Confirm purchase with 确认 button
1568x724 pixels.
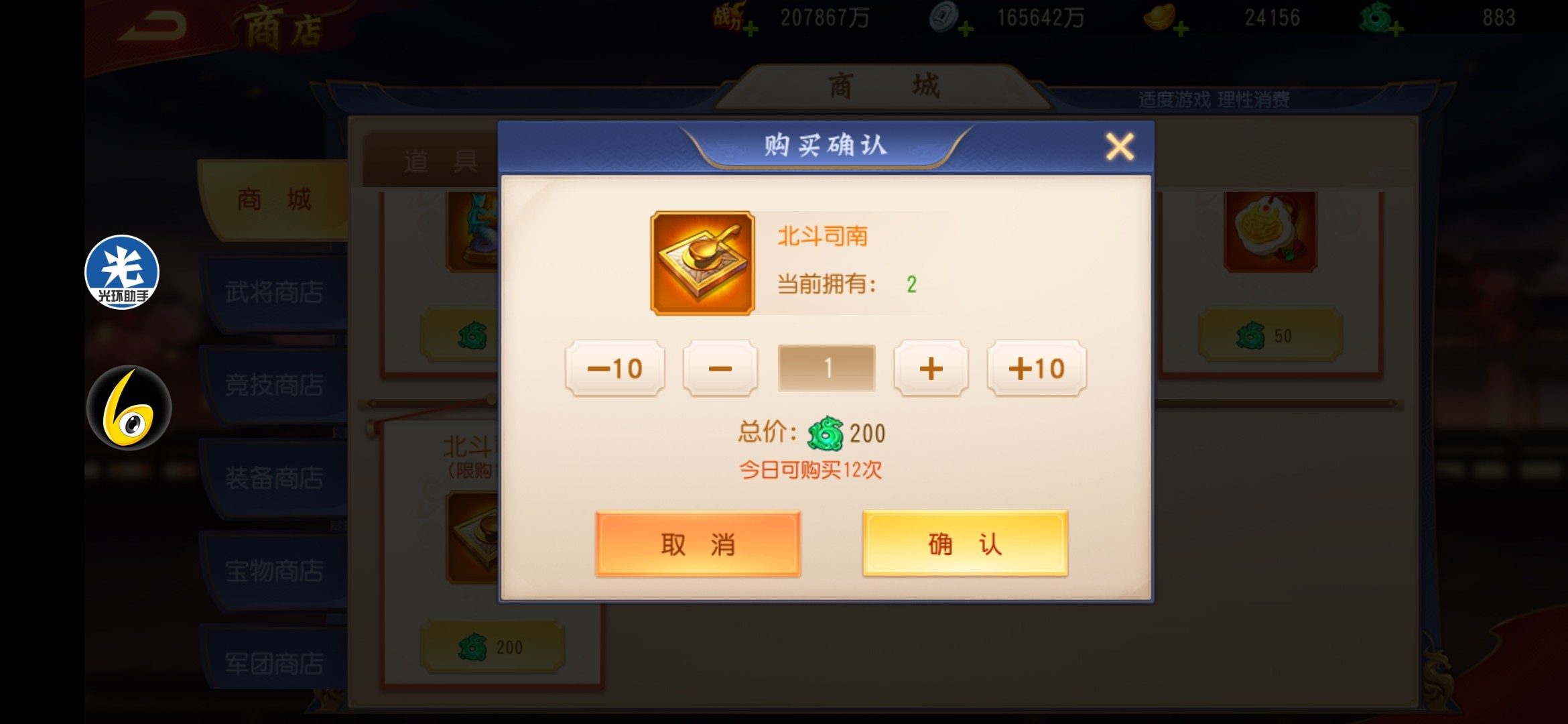click(x=965, y=544)
